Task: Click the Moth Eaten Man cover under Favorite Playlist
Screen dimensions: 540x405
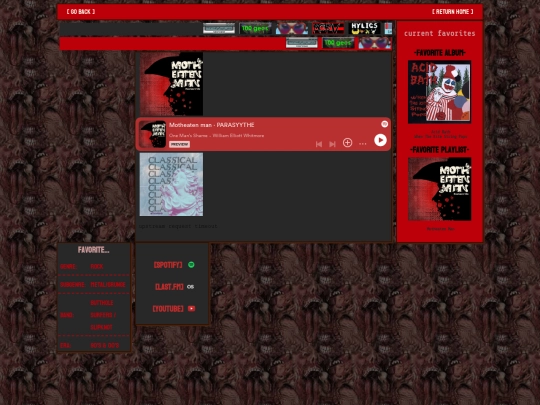Action: click(439, 189)
